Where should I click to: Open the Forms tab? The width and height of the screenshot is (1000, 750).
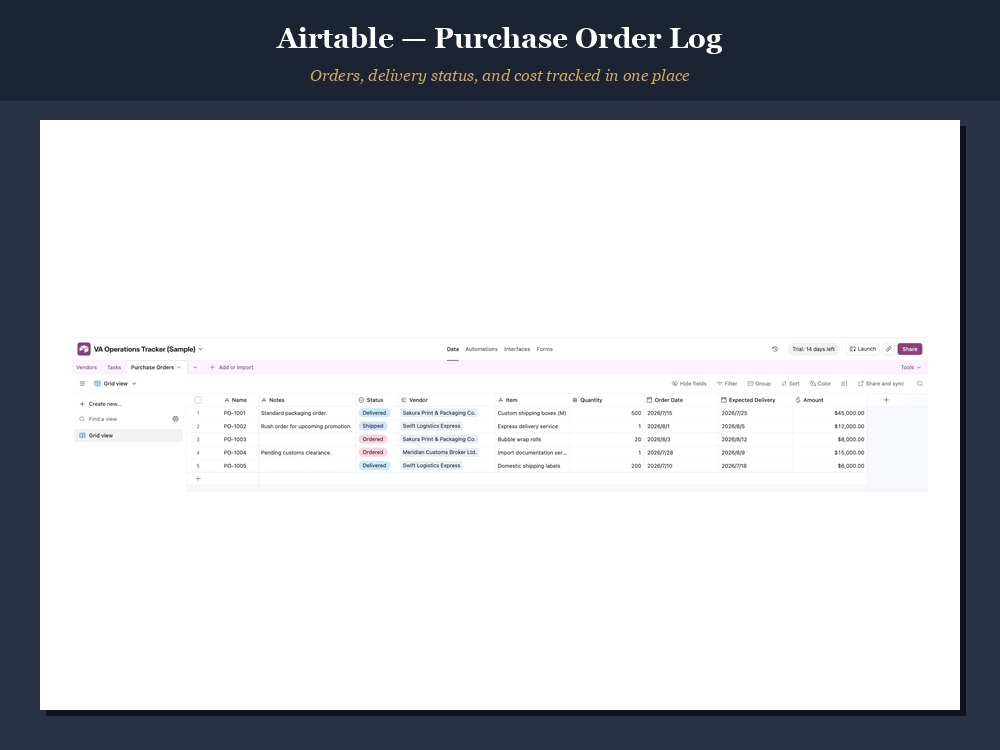pos(545,349)
